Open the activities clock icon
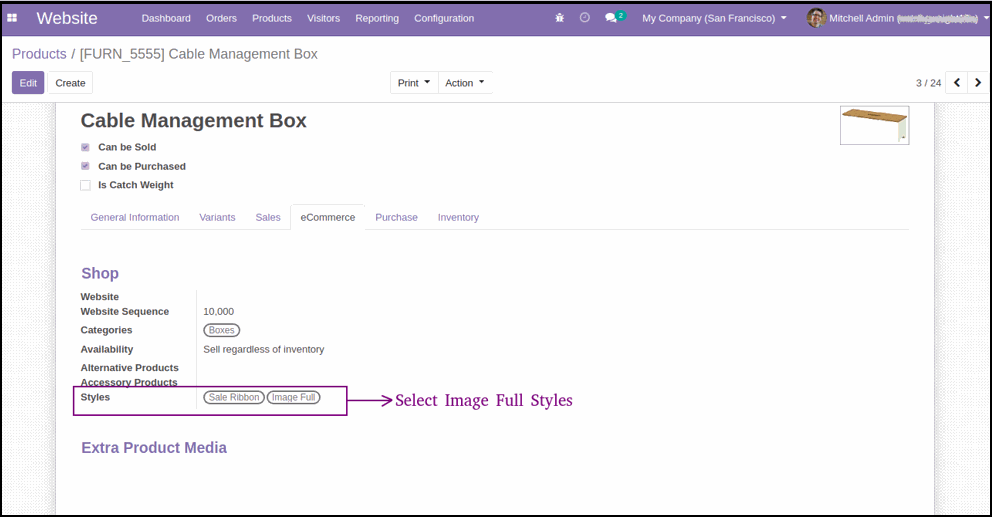Image resolution: width=992 pixels, height=517 pixels. 585,18
